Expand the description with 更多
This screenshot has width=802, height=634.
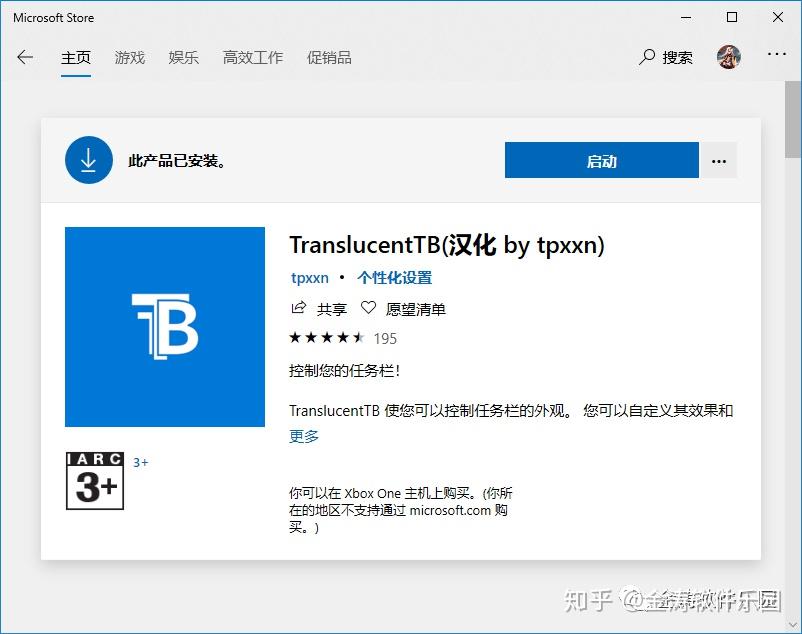coord(303,436)
